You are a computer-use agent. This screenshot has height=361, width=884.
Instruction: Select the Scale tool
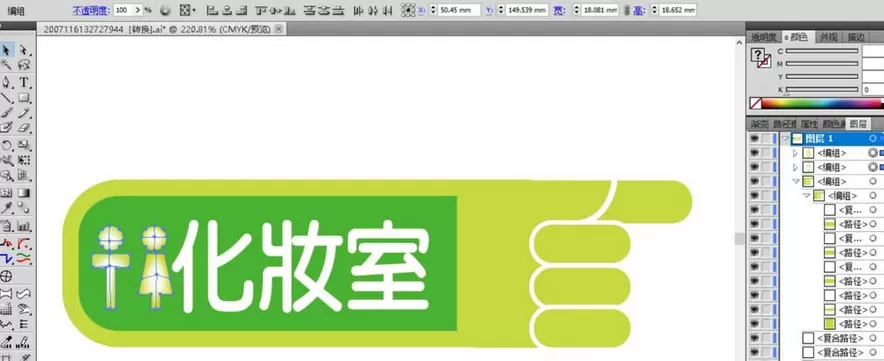(24, 145)
